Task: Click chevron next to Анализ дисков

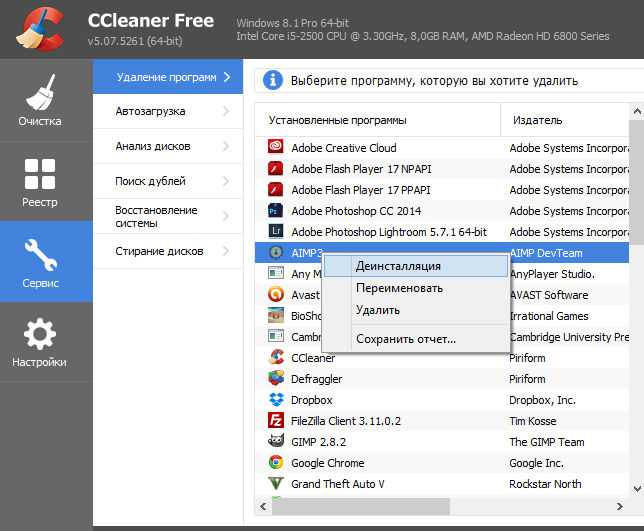Action: pos(226,146)
